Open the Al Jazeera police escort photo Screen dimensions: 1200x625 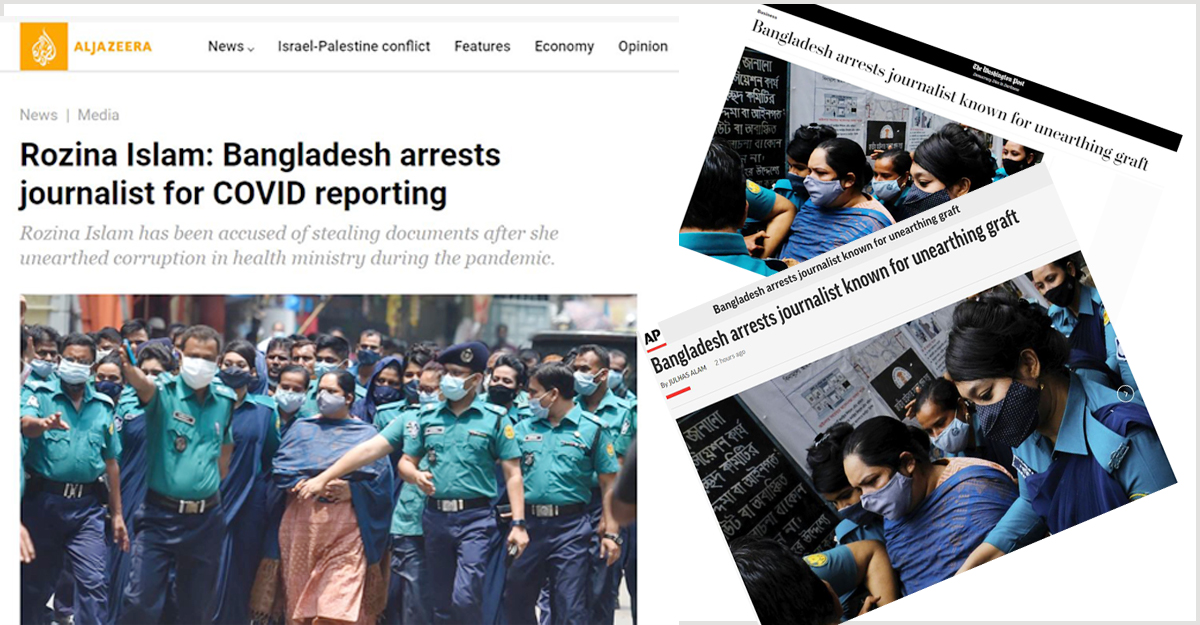(328, 459)
